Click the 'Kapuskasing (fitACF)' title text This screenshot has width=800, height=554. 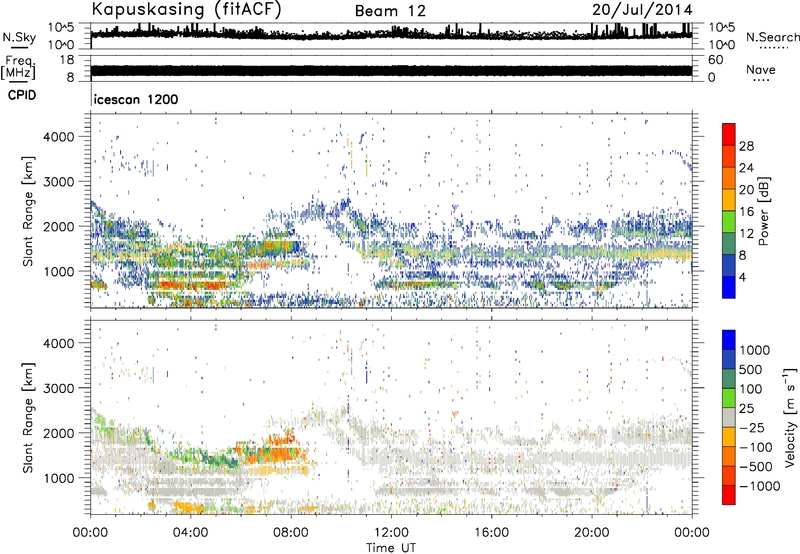click(186, 9)
